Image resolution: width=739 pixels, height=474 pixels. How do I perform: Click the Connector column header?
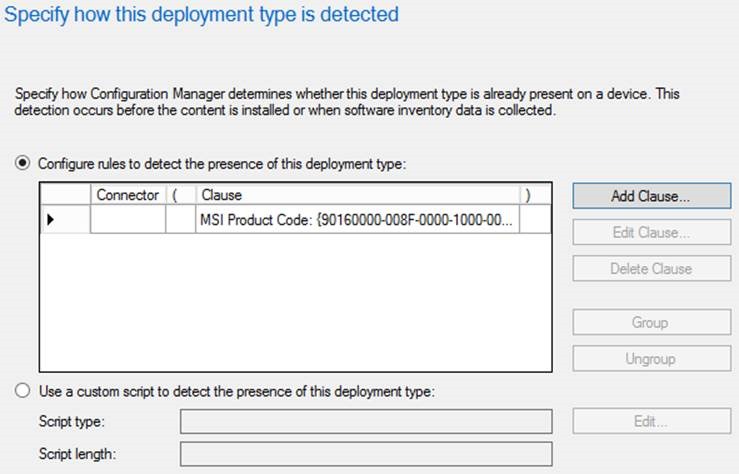128,195
